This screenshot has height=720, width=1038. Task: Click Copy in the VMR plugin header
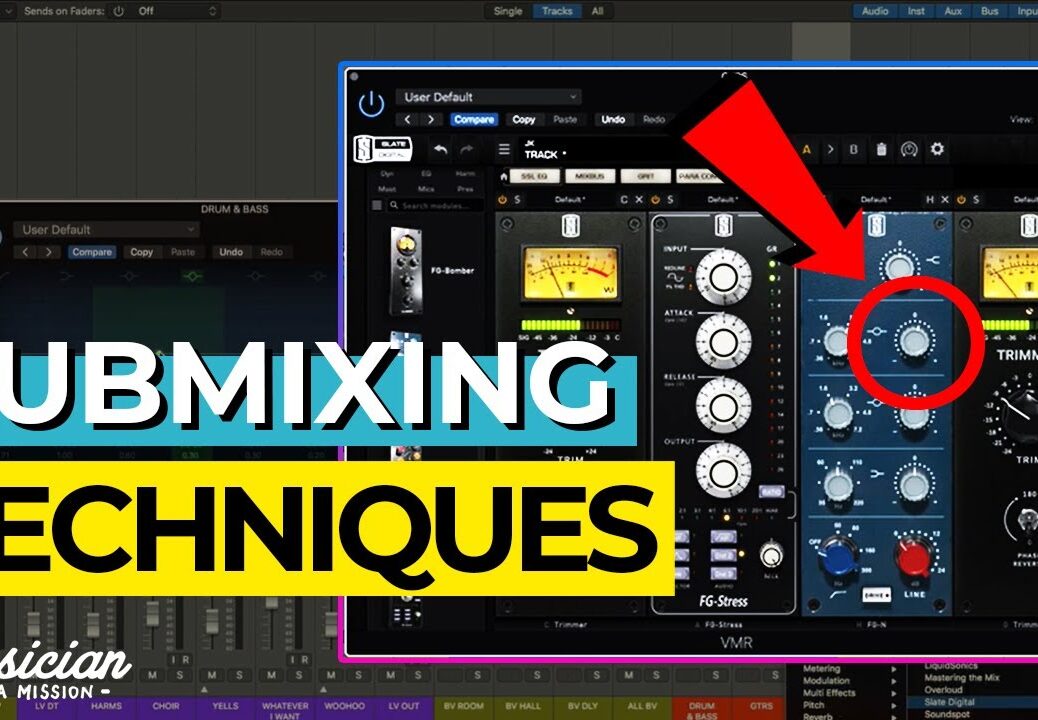pos(524,120)
